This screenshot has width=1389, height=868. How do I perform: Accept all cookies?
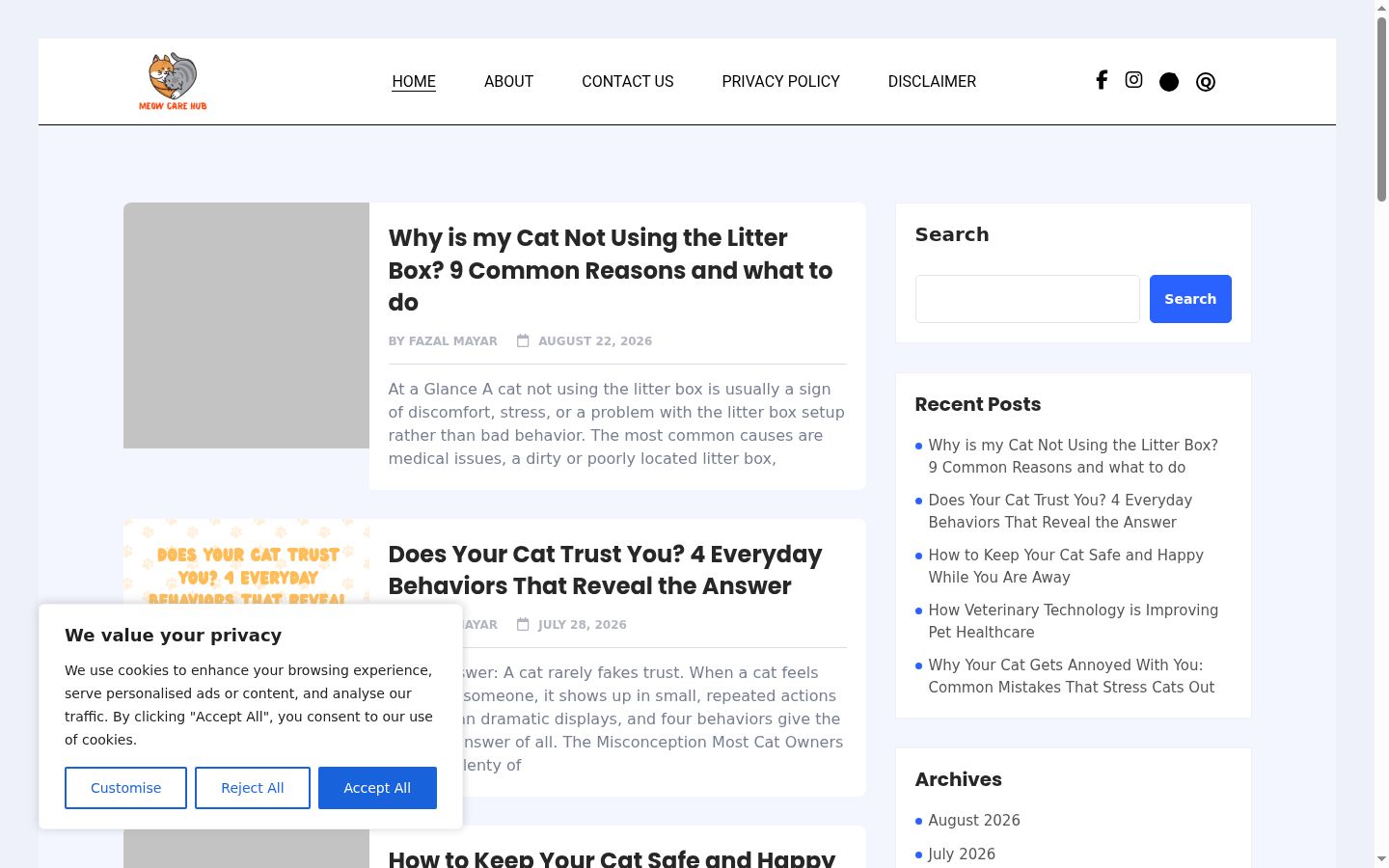point(377,788)
